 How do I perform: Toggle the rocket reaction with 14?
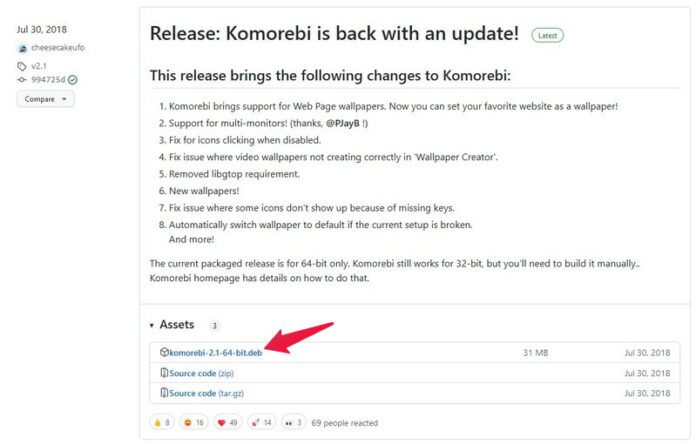(x=261, y=423)
